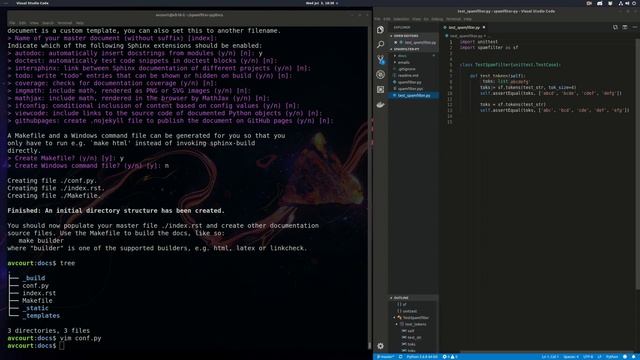This screenshot has width=640, height=360.
Task: Open the Edit menu in VS Code
Action: pyautogui.click(x=386, y=19)
